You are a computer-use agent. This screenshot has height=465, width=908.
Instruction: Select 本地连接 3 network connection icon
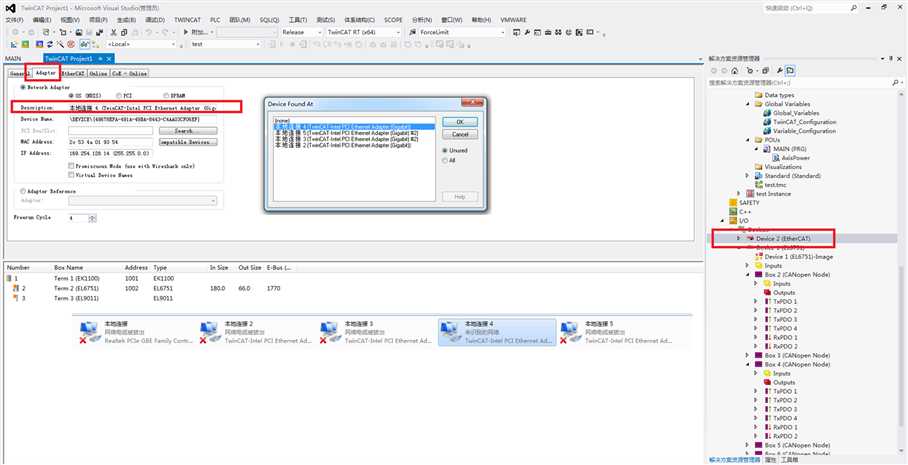coord(329,334)
